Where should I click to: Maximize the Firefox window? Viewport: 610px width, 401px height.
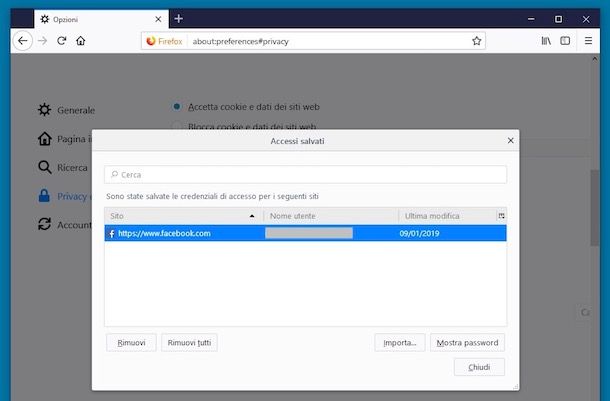point(558,19)
